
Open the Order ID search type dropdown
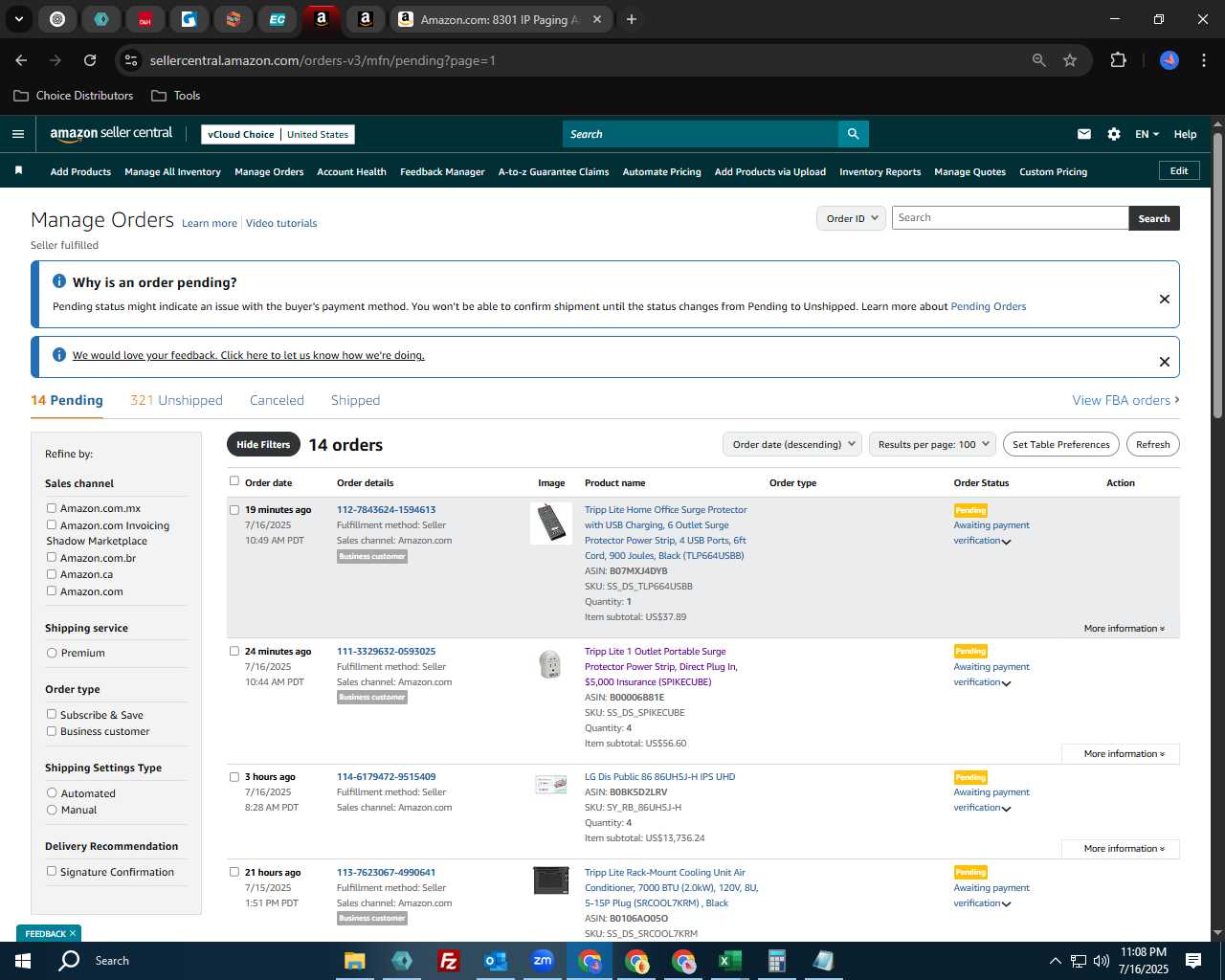852,218
